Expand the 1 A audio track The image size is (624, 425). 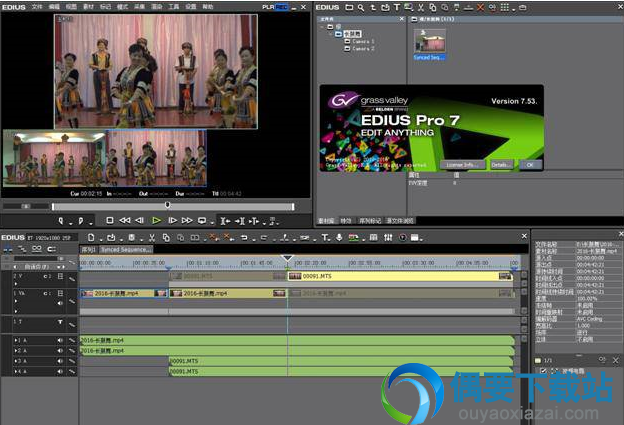16,340
